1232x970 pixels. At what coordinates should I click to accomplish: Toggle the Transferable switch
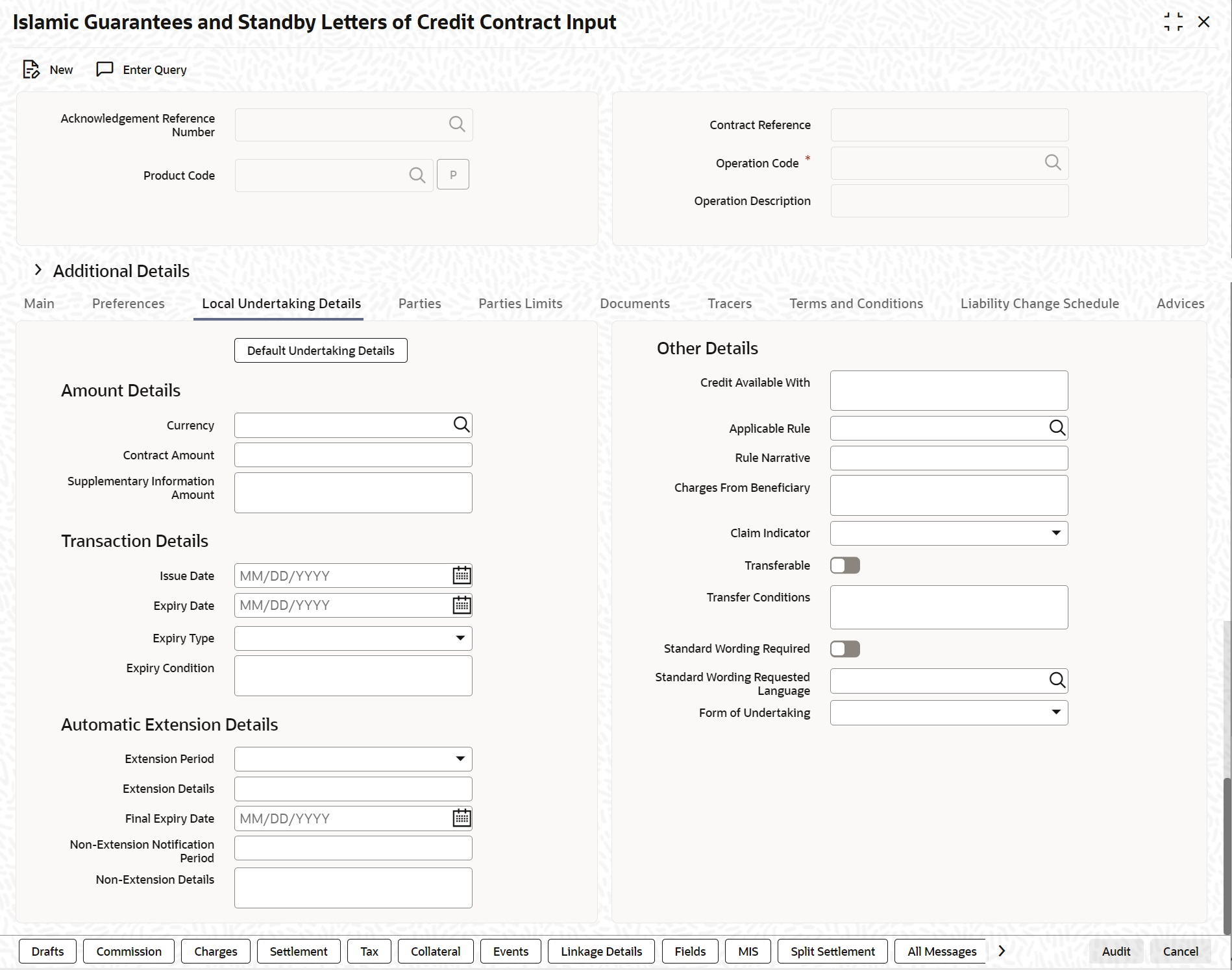tap(845, 565)
